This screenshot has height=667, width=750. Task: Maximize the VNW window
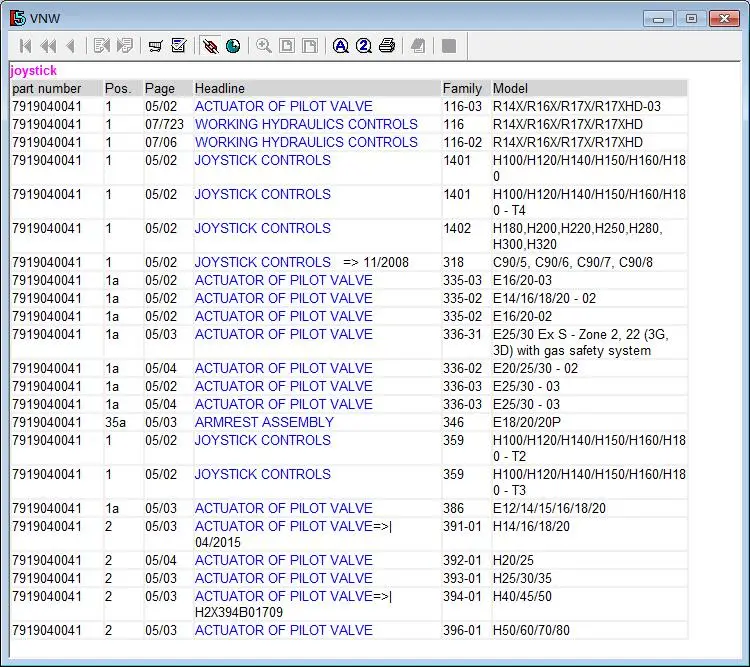(x=690, y=18)
